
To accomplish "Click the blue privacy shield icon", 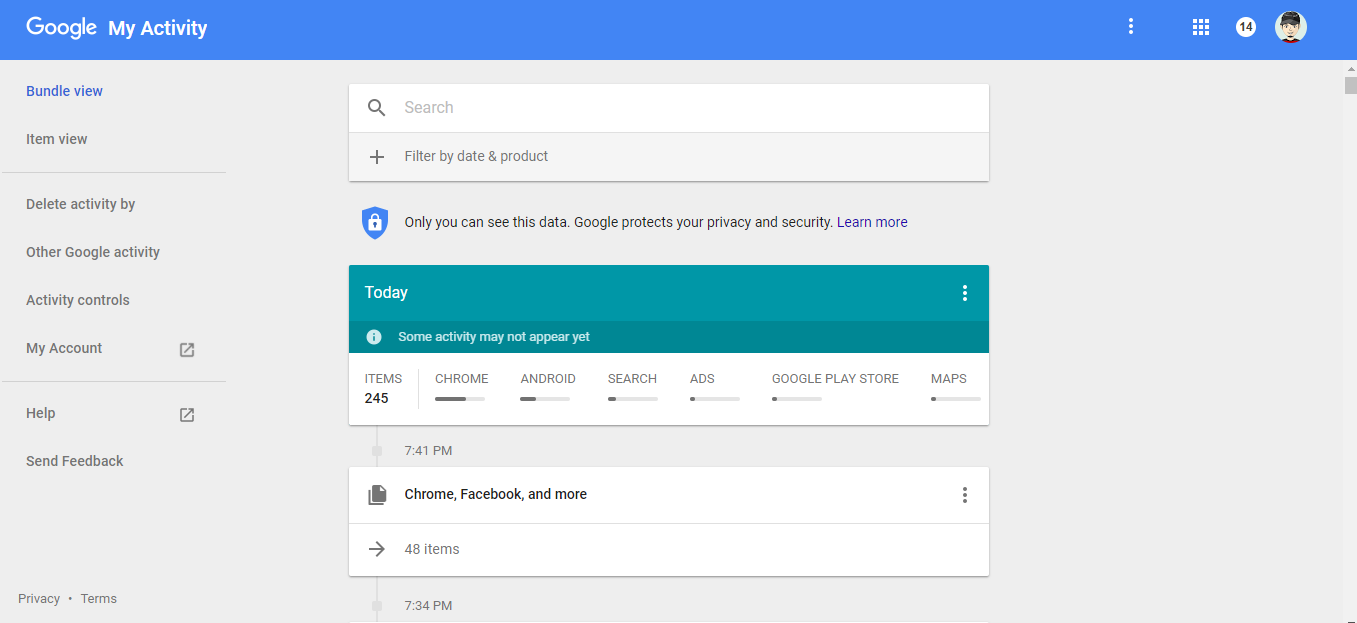I will pyautogui.click(x=375, y=222).
